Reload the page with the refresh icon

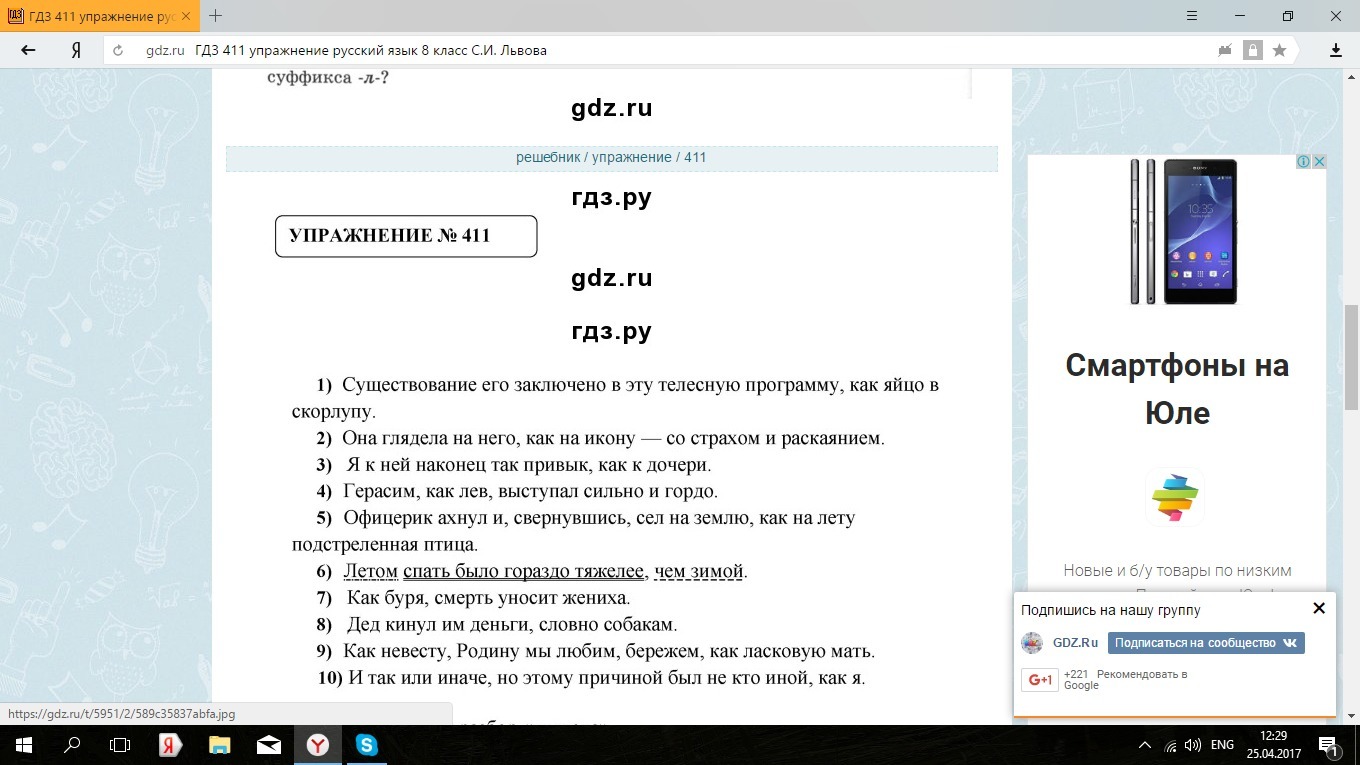point(118,51)
